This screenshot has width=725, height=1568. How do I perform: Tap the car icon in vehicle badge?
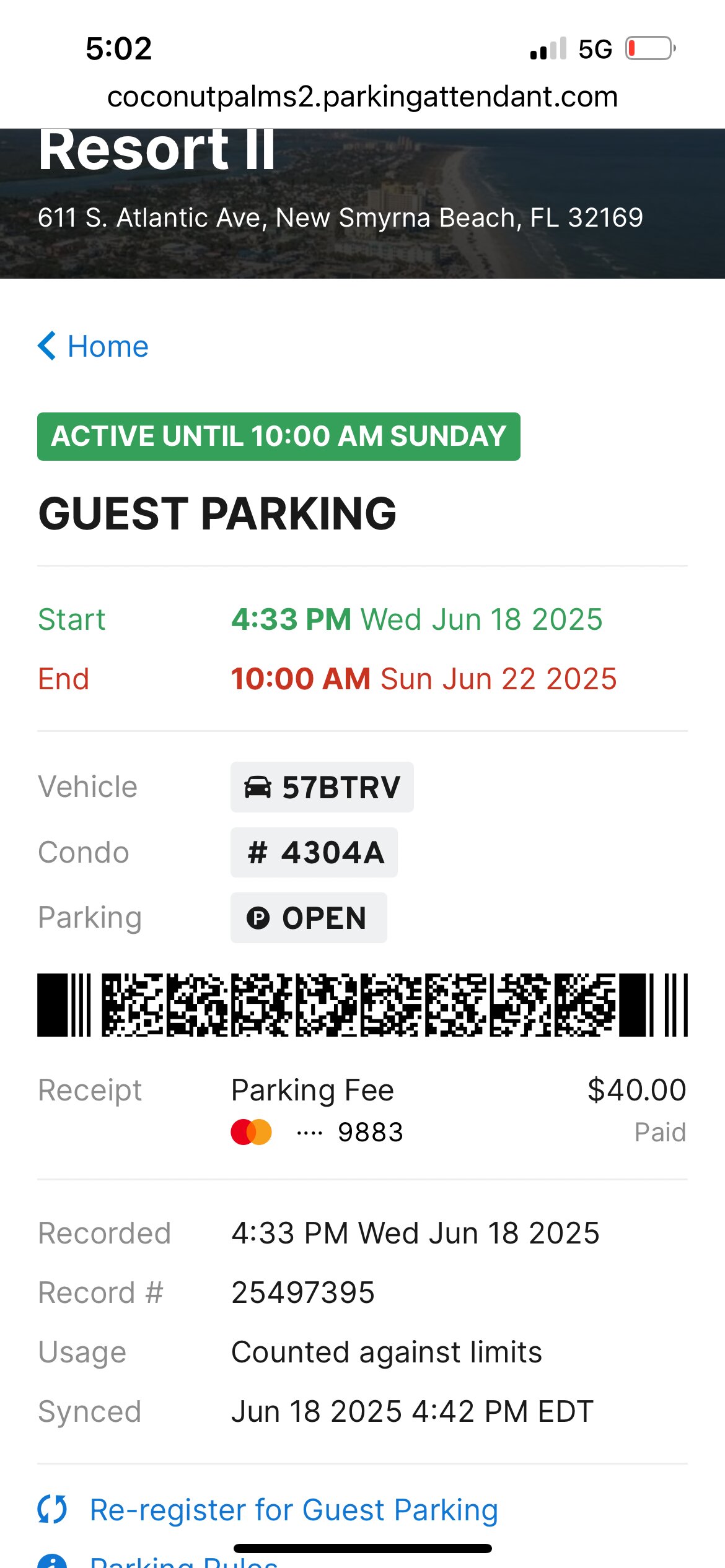click(258, 787)
